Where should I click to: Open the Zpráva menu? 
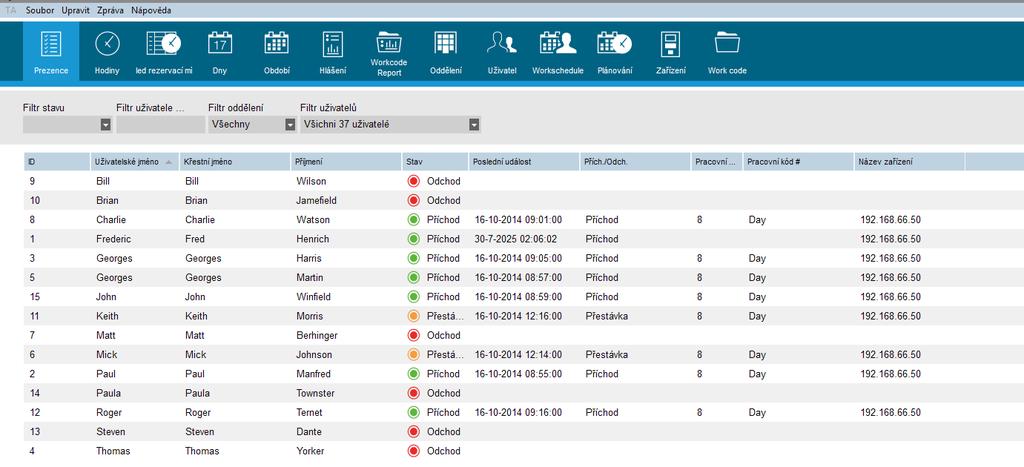(110, 10)
